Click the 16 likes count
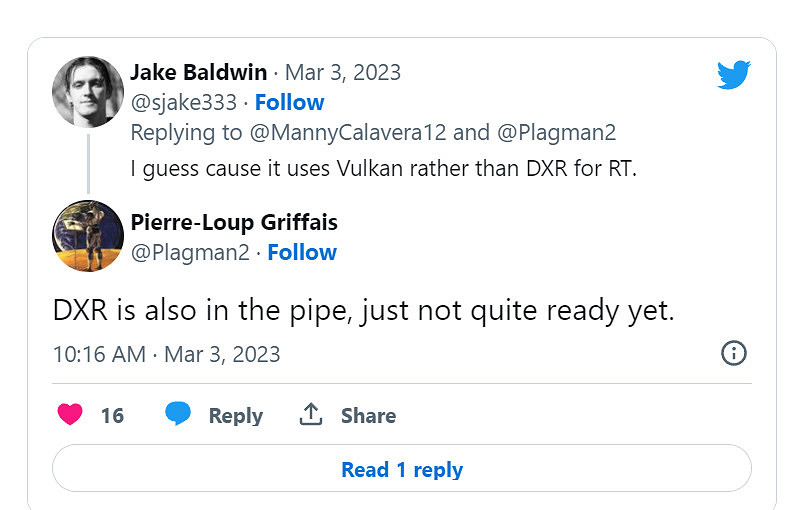The image size is (809, 510). [x=113, y=416]
